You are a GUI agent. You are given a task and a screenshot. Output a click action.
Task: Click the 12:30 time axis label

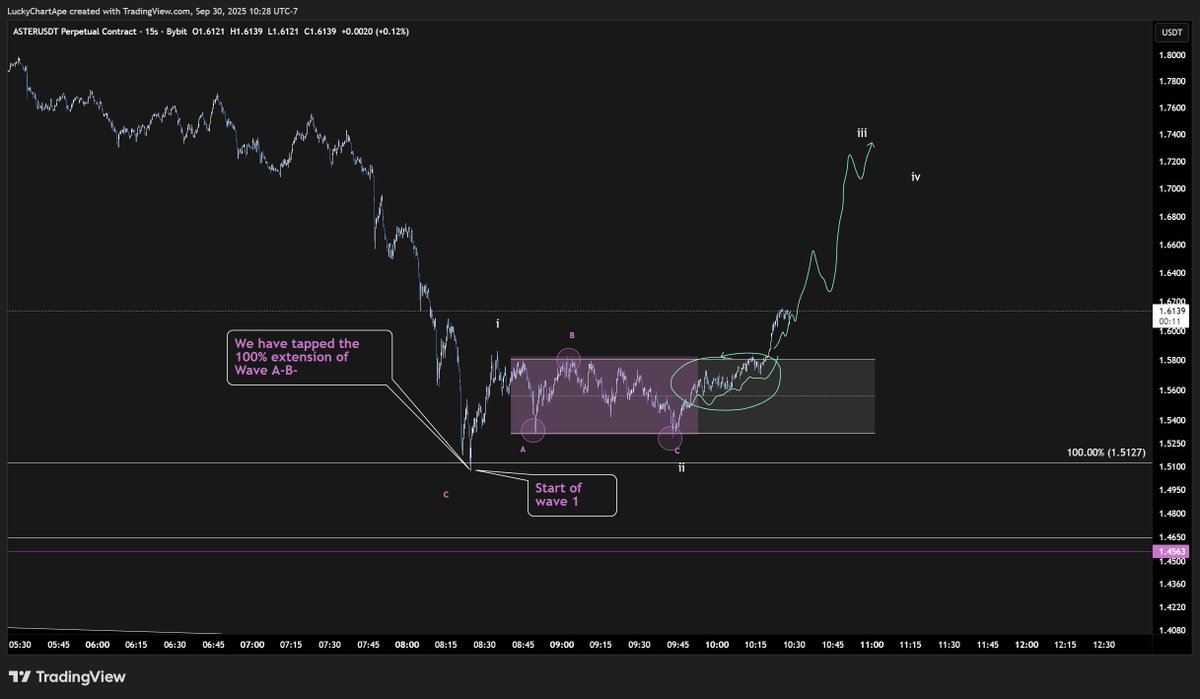(x=1103, y=645)
